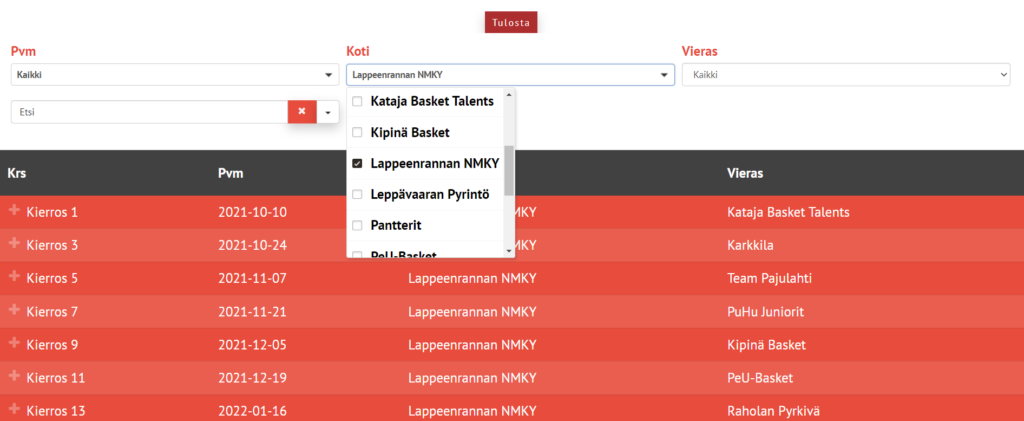Click the Tulosta print button
Image resolution: width=1024 pixels, height=421 pixels.
coord(511,22)
